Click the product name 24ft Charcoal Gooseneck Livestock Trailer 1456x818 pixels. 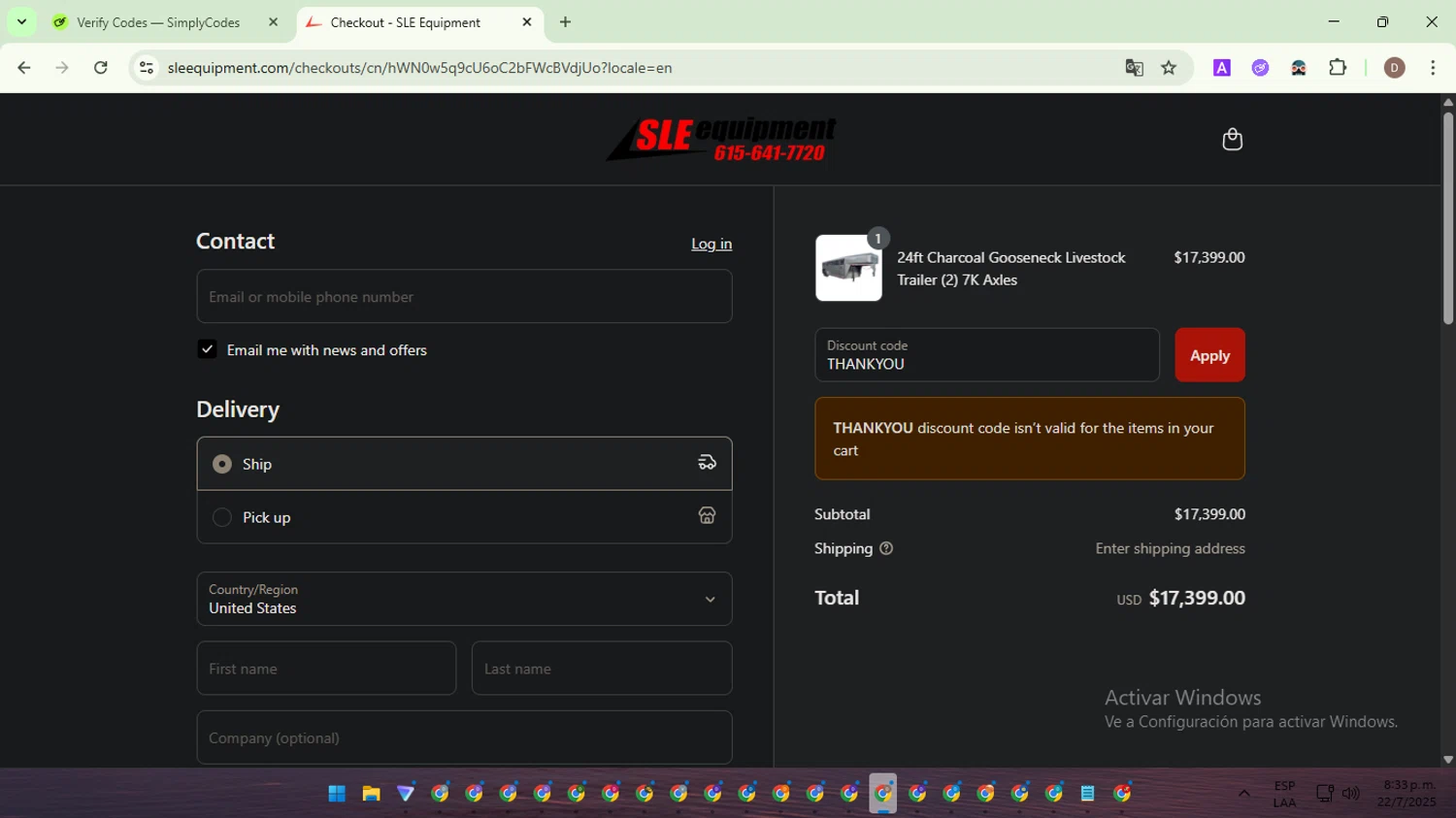pos(1011,269)
